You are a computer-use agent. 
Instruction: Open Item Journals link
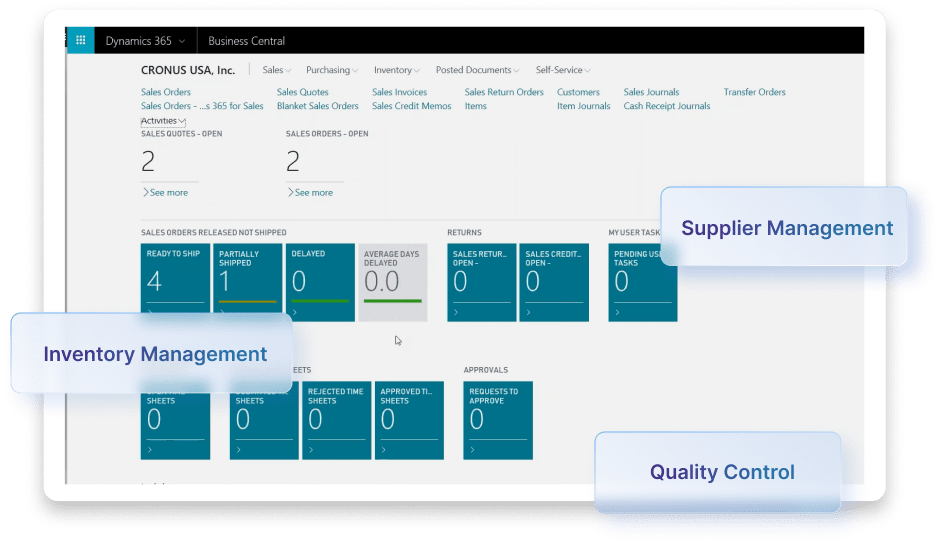point(584,106)
